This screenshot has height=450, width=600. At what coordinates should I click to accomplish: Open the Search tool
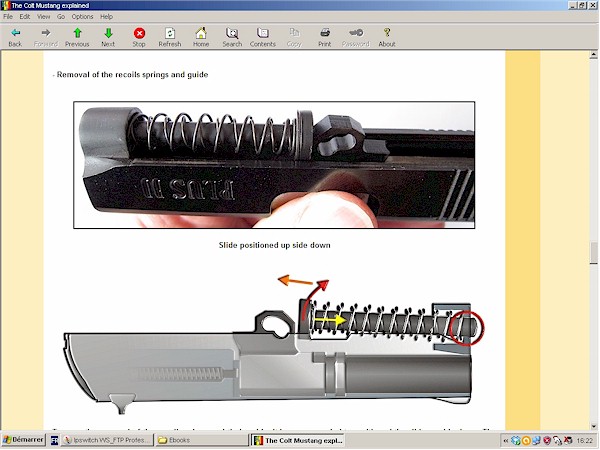tap(232, 37)
